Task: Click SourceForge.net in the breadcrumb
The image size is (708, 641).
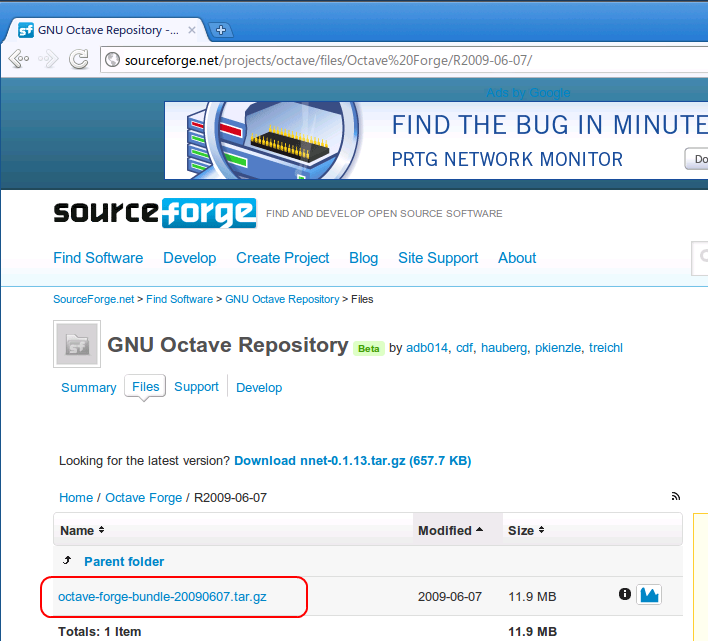Action: [93, 299]
